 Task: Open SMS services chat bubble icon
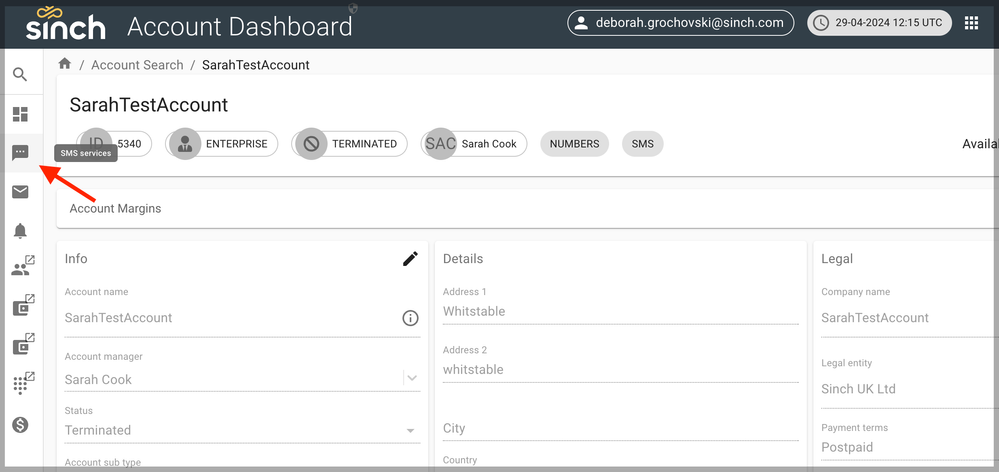point(20,152)
